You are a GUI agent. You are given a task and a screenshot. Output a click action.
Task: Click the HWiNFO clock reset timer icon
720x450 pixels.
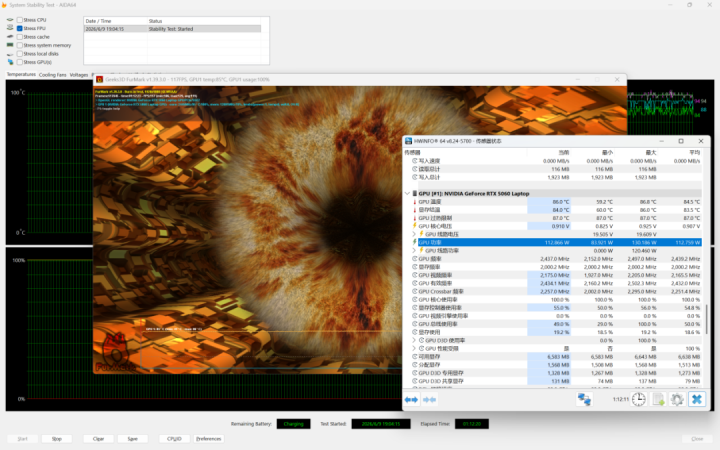point(638,399)
